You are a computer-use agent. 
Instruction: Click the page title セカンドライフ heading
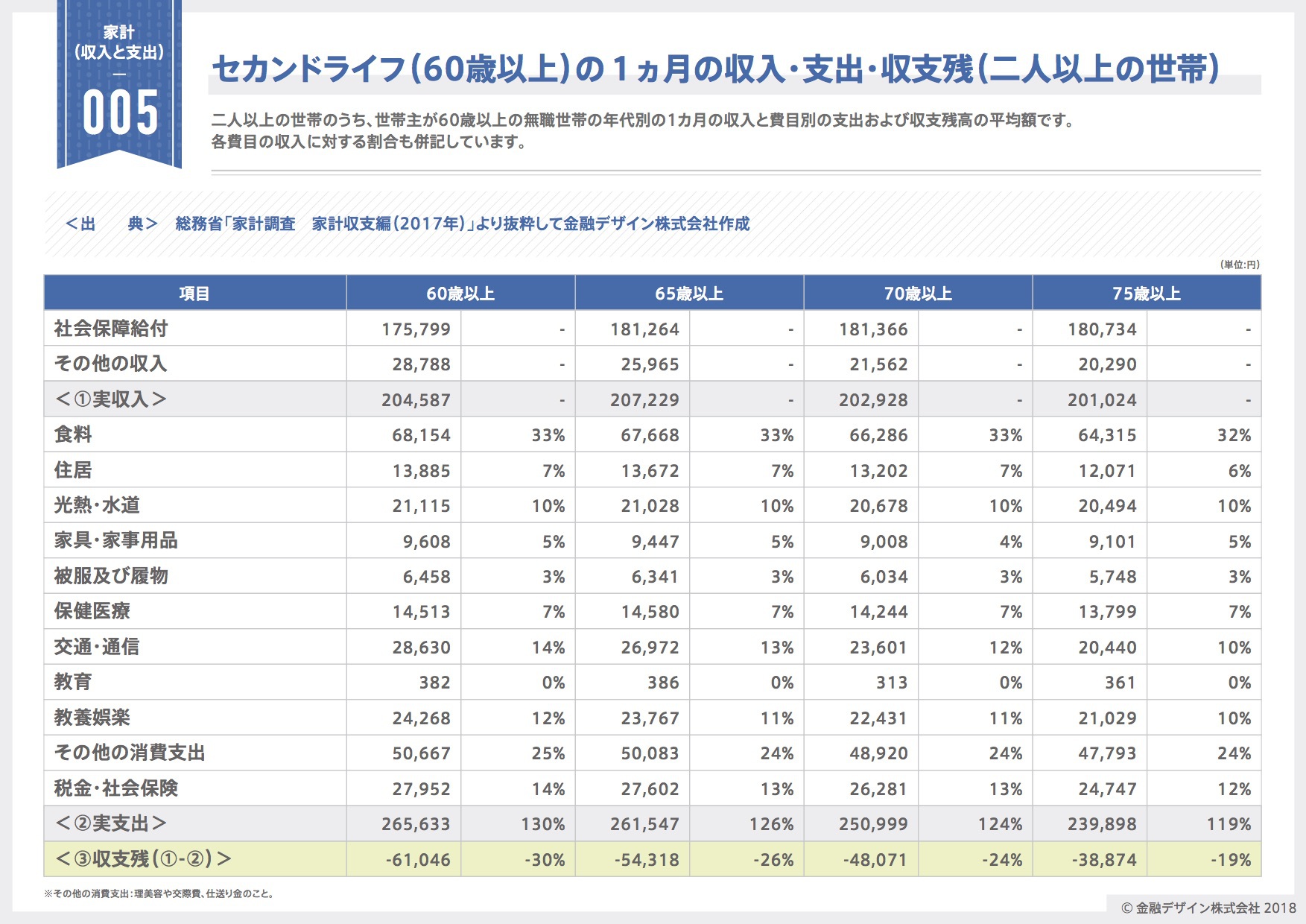coord(715,69)
